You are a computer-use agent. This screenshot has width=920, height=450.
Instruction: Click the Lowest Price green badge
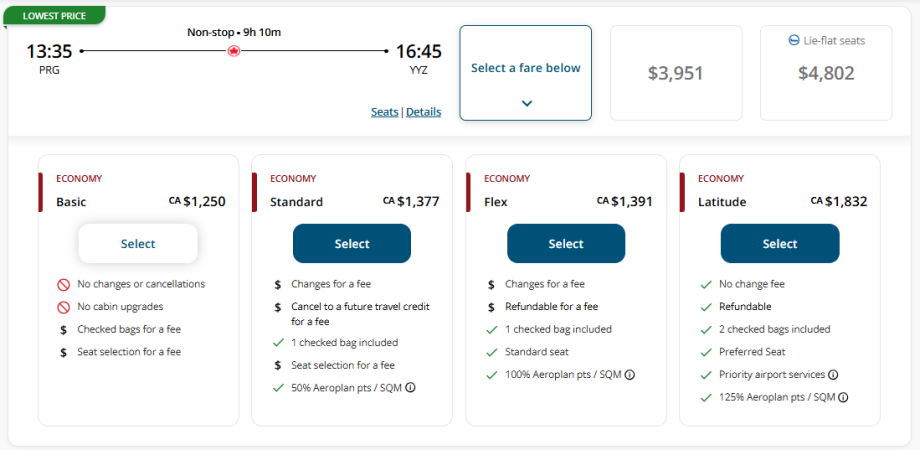click(x=52, y=16)
